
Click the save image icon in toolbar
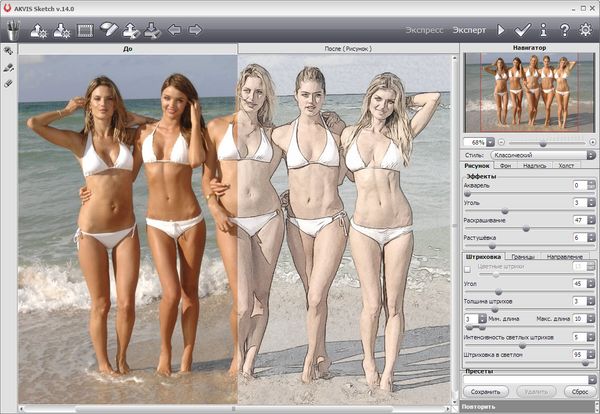tap(61, 30)
